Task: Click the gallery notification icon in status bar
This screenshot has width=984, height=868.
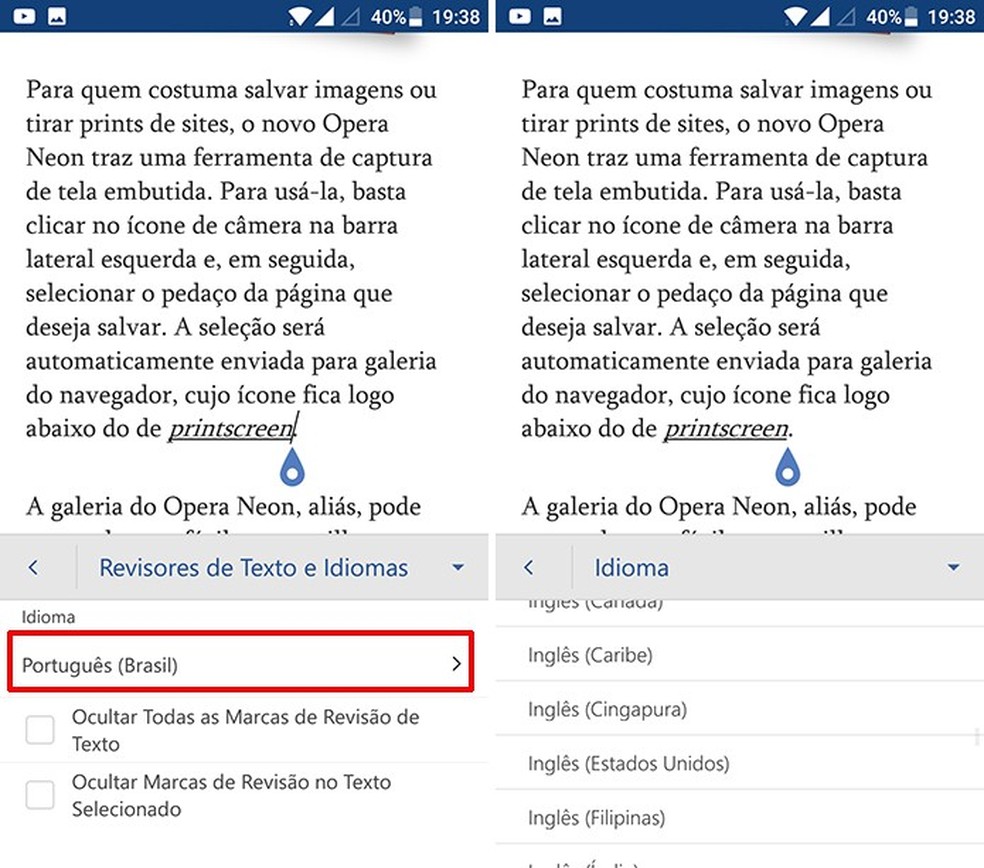Action: coord(57,15)
